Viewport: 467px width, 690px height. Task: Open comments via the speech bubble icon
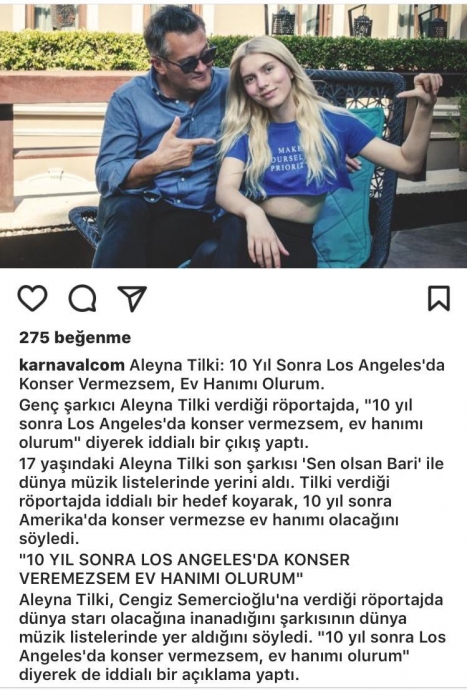click(82, 299)
